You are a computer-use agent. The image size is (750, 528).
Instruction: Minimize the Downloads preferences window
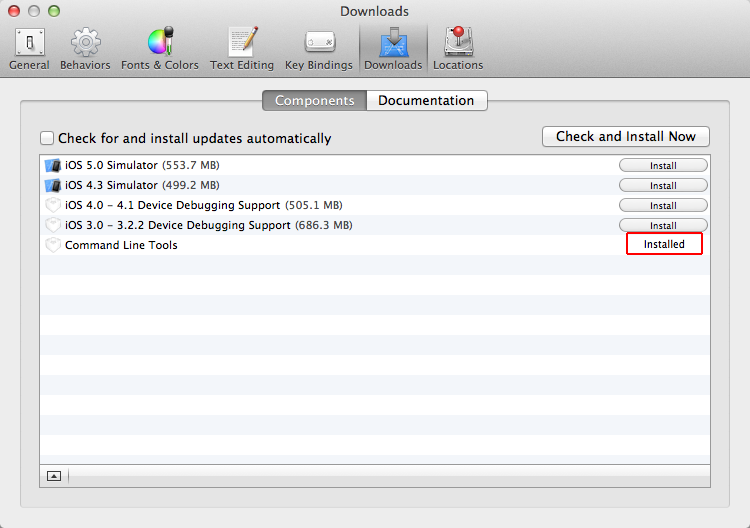click(x=34, y=11)
